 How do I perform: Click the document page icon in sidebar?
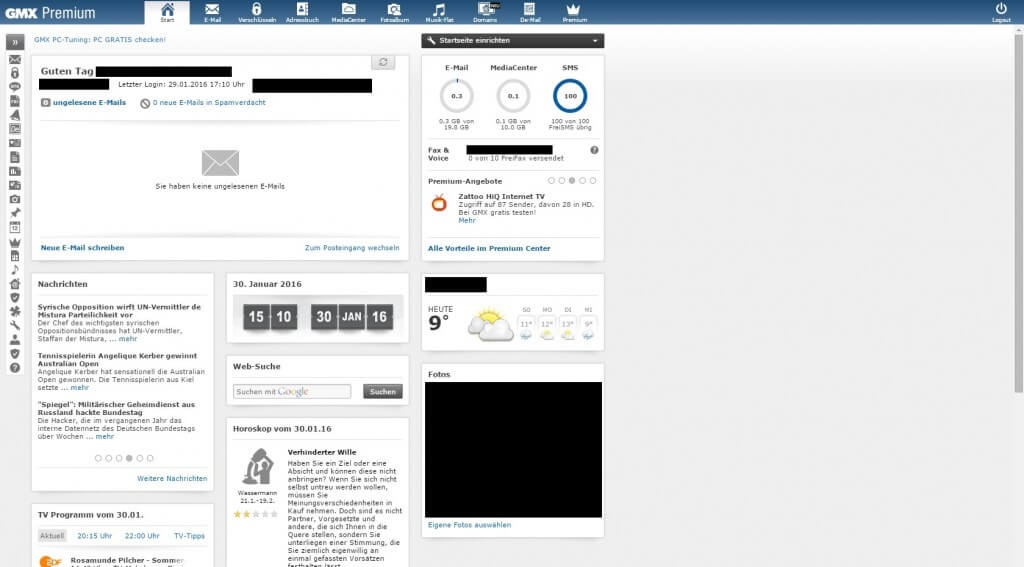tap(14, 157)
